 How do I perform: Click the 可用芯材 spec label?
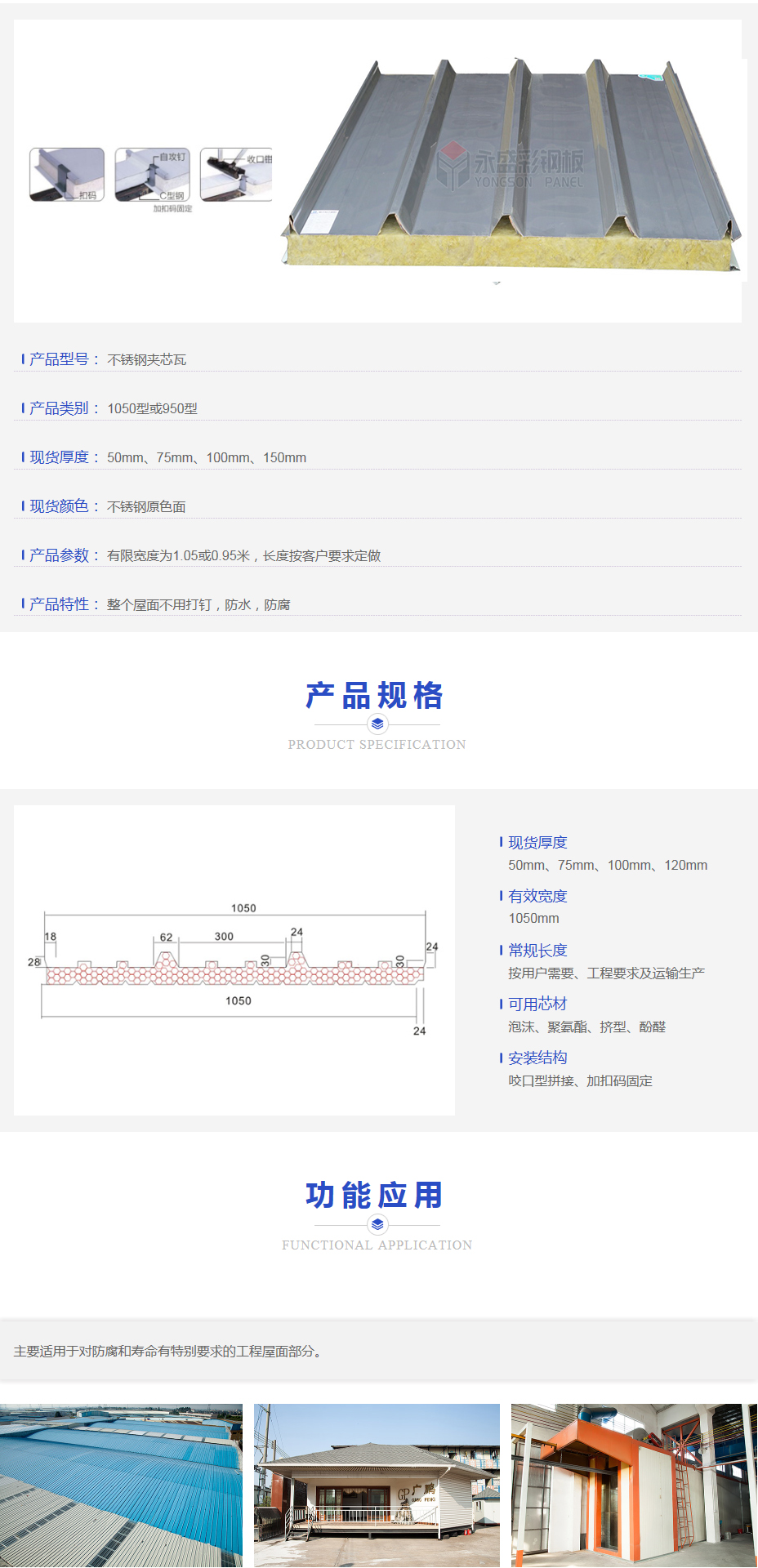(x=537, y=1004)
